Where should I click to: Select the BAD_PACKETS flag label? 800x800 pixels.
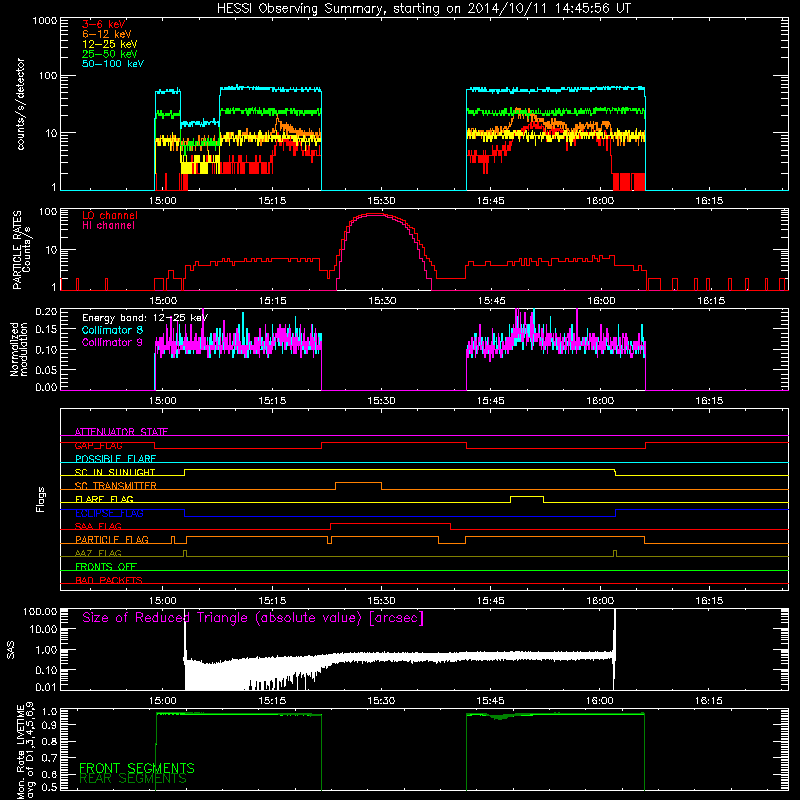coord(109,580)
